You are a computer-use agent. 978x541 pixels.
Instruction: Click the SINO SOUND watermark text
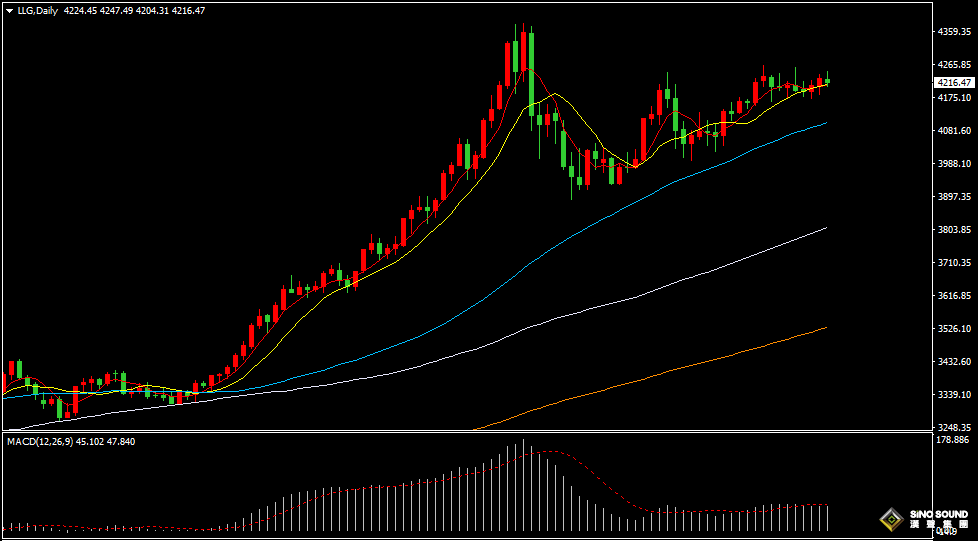pyautogui.click(x=938, y=515)
